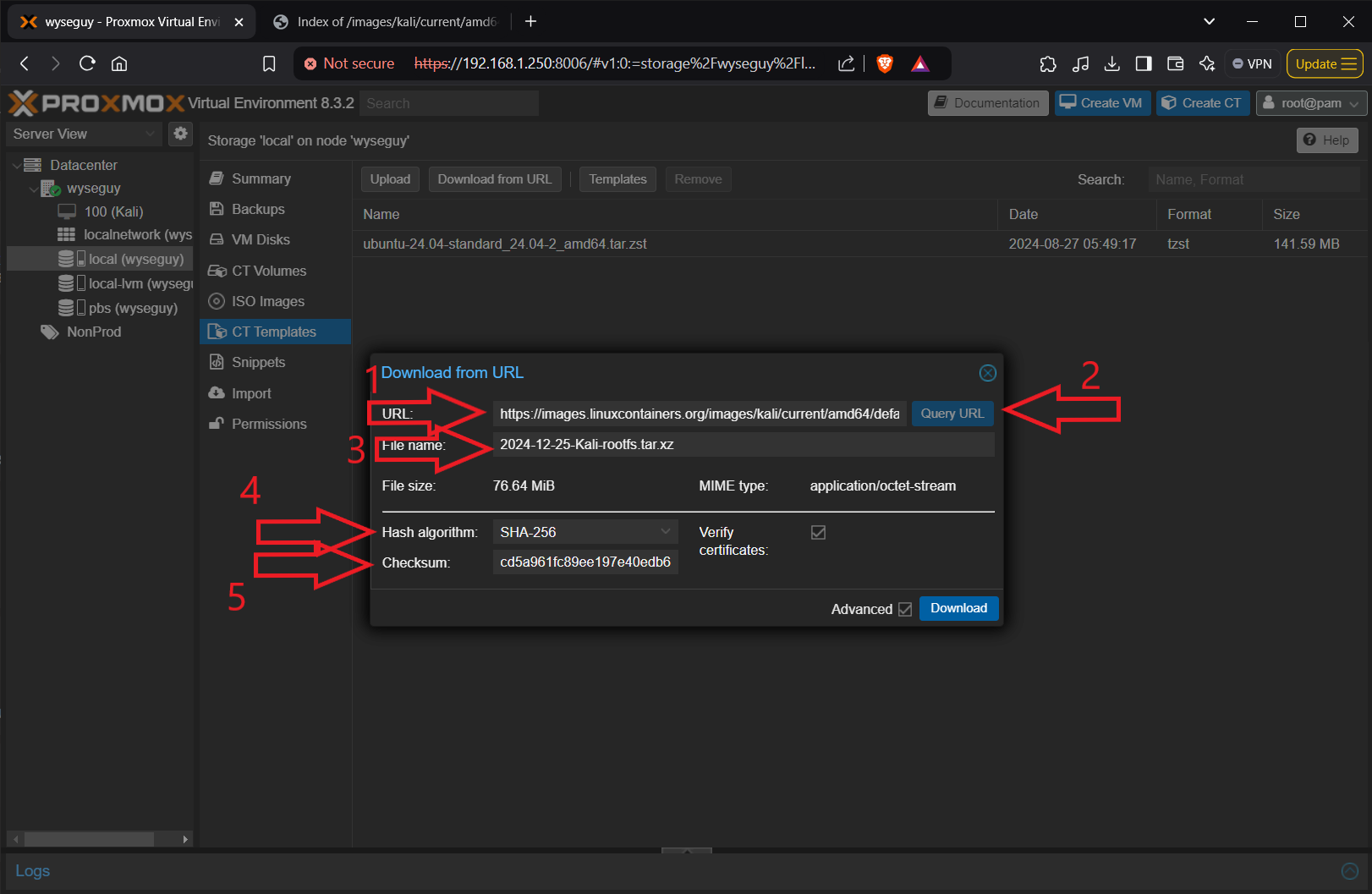The height and width of the screenshot is (894, 1372).
Task: Focus the File name input field
Action: [744, 445]
